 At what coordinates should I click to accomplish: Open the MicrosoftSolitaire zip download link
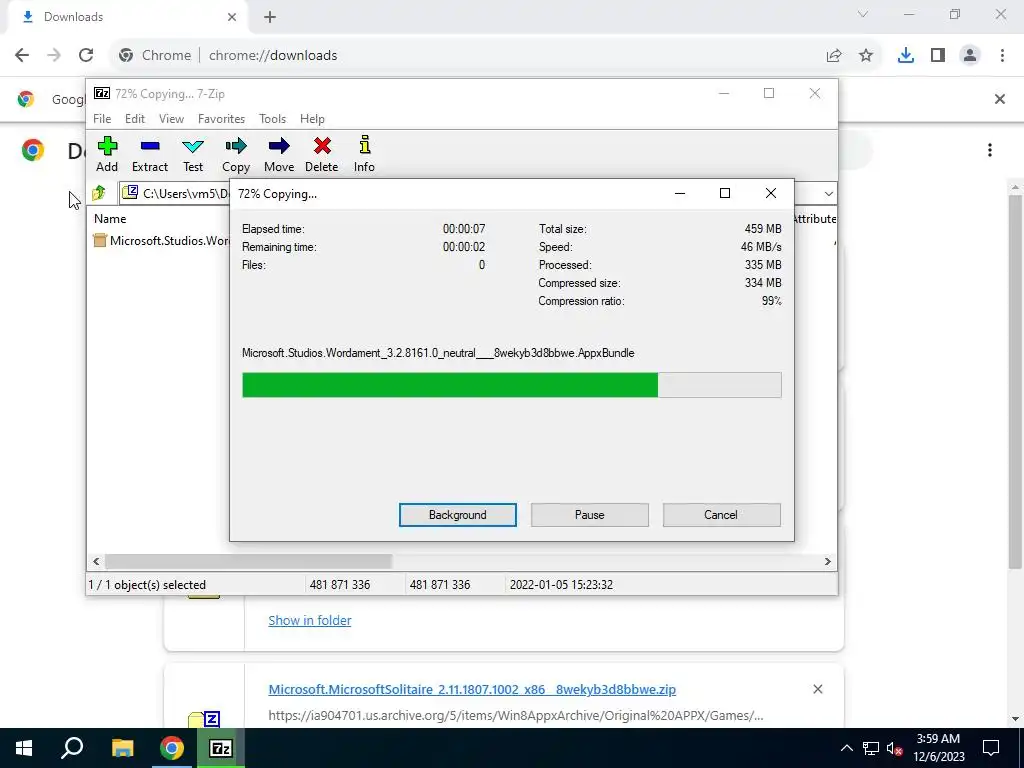(472, 690)
